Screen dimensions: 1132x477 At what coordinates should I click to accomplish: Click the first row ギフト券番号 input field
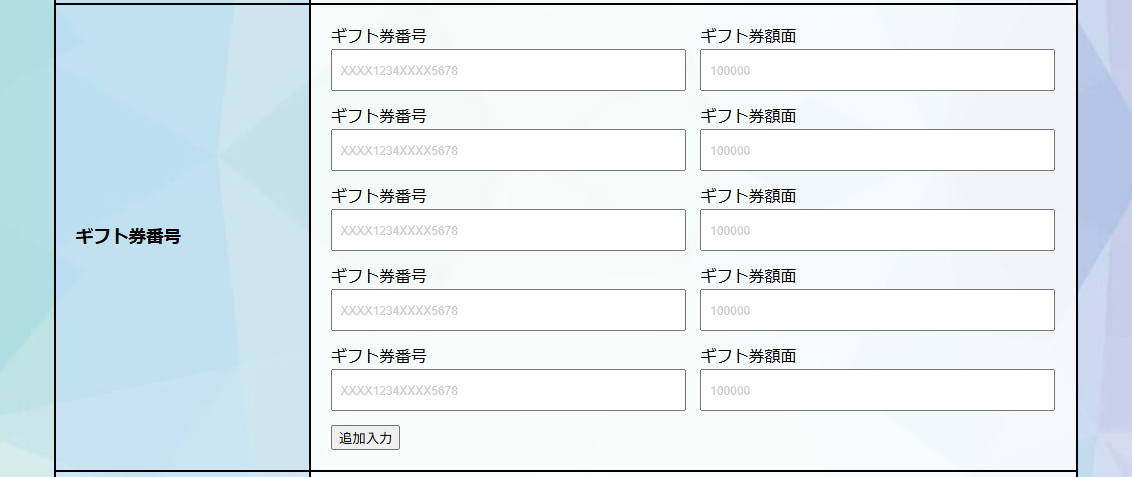[508, 70]
